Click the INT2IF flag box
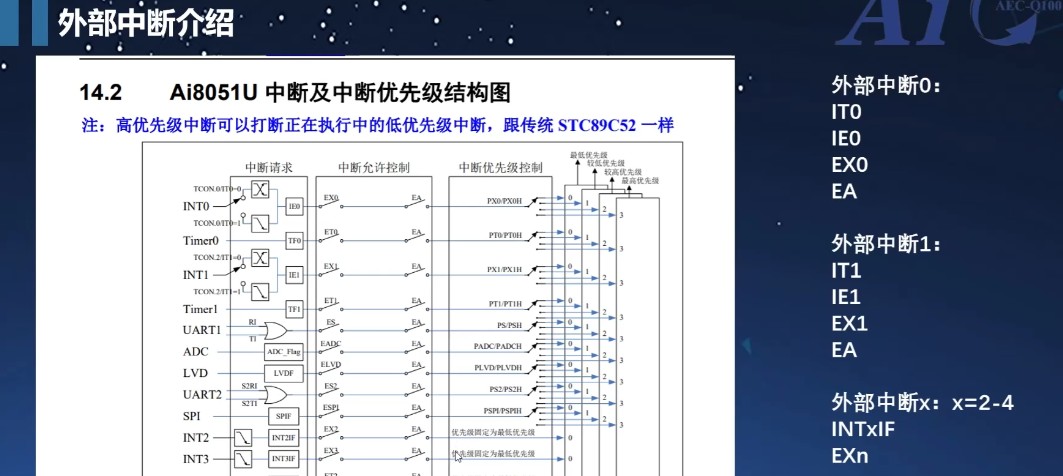Screen dimensions: 1063x476 tap(283, 437)
